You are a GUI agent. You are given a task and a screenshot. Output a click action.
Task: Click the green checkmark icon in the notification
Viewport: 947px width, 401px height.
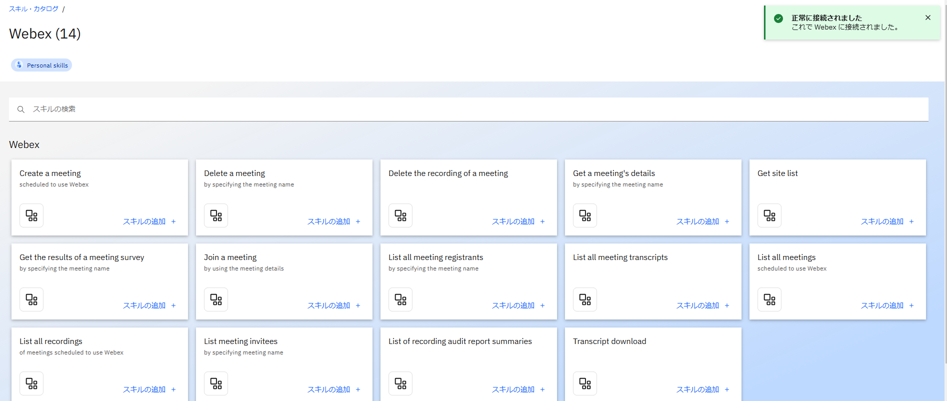pos(779,18)
